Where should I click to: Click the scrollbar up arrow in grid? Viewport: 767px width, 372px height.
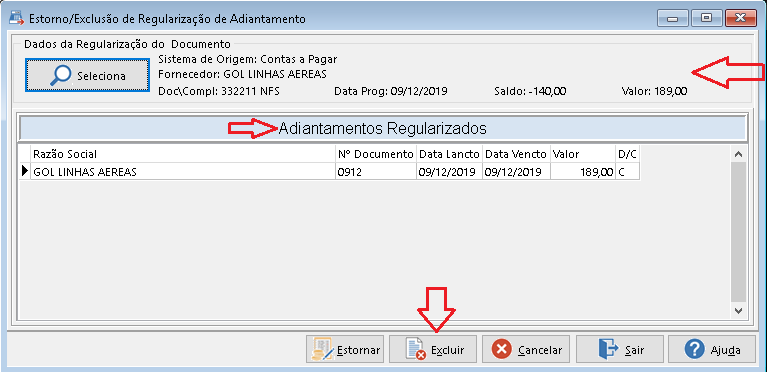click(x=739, y=154)
